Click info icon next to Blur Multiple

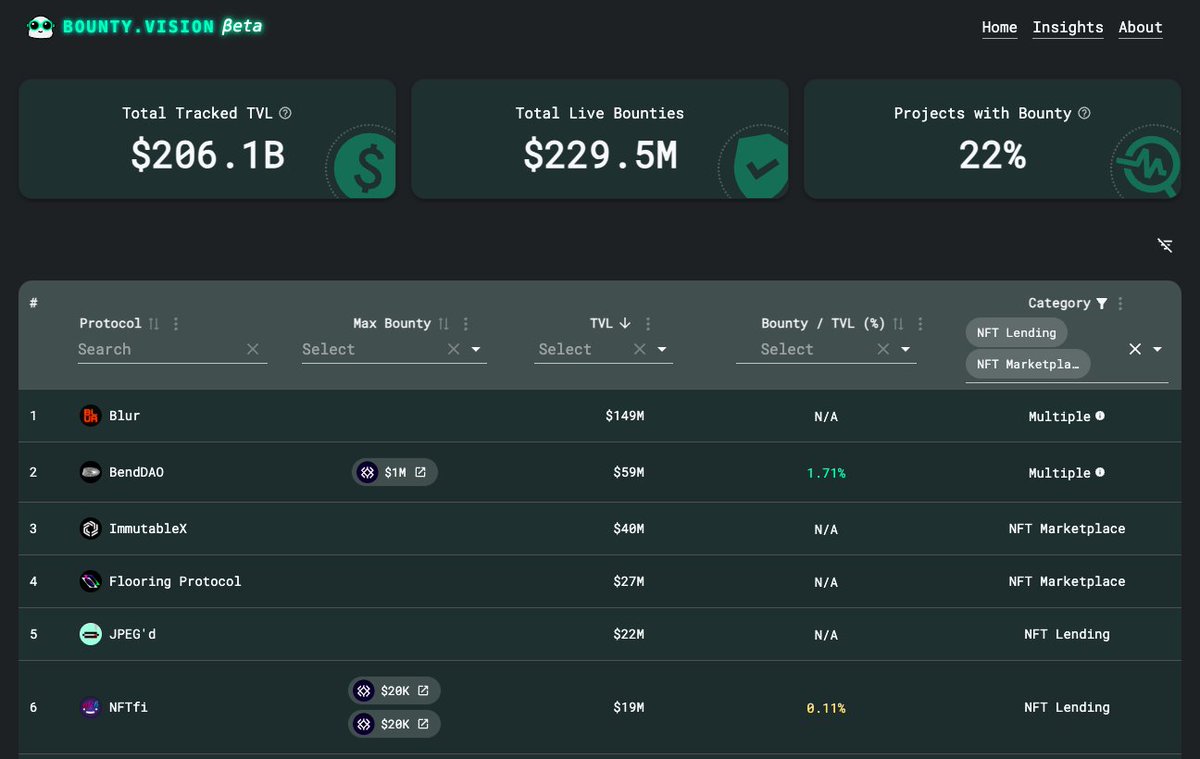point(1100,415)
